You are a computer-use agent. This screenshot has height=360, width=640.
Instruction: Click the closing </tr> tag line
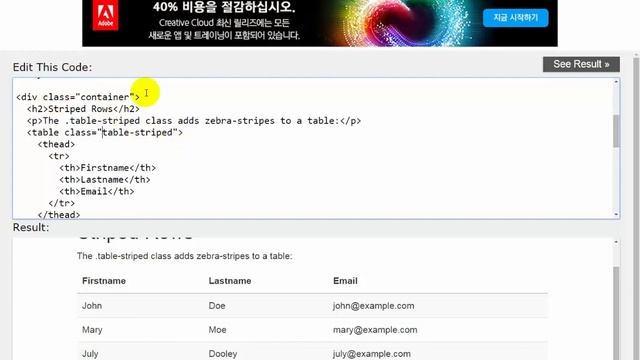pos(62,203)
